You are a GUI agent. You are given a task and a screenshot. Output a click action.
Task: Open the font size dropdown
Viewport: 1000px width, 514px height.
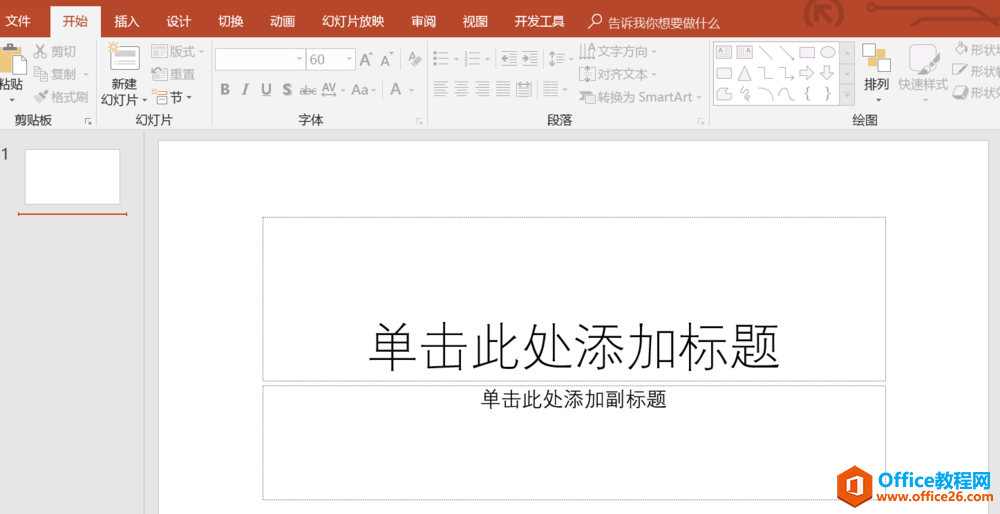point(349,60)
